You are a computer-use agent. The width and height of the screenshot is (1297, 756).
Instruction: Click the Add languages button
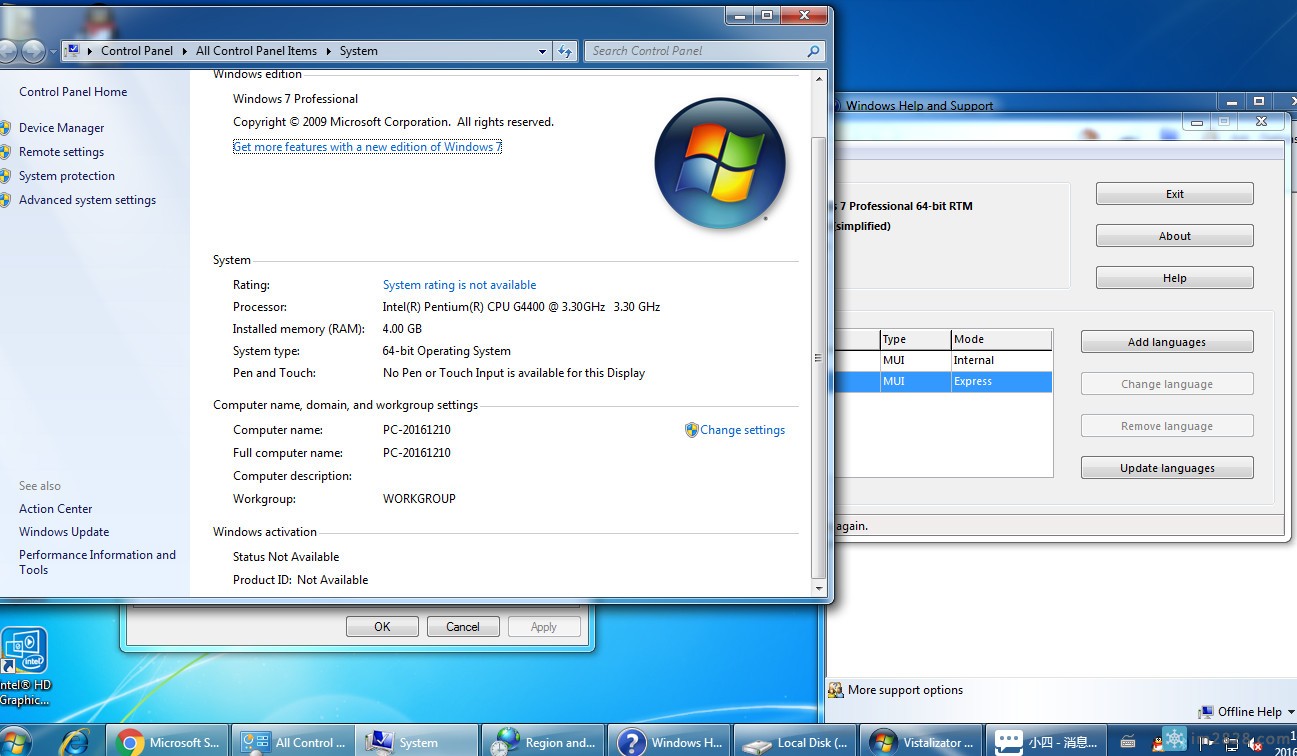1166,342
